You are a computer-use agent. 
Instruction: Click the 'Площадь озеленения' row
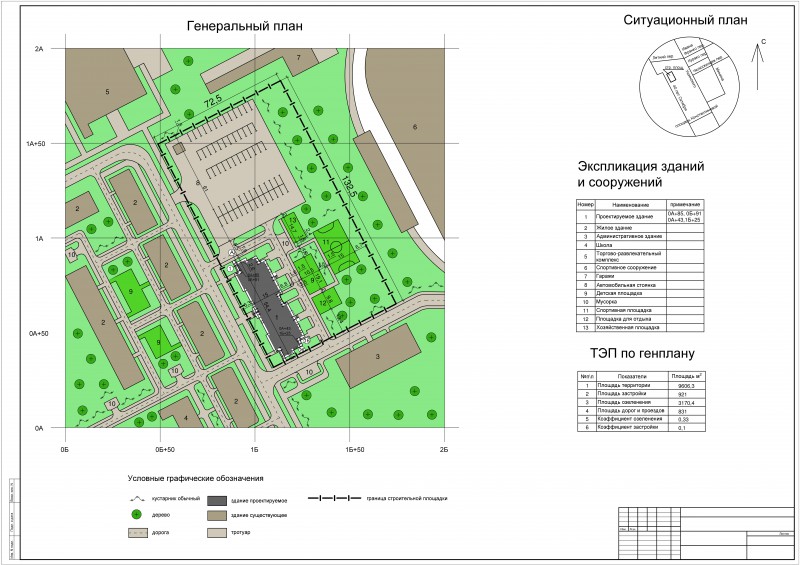tap(641, 403)
